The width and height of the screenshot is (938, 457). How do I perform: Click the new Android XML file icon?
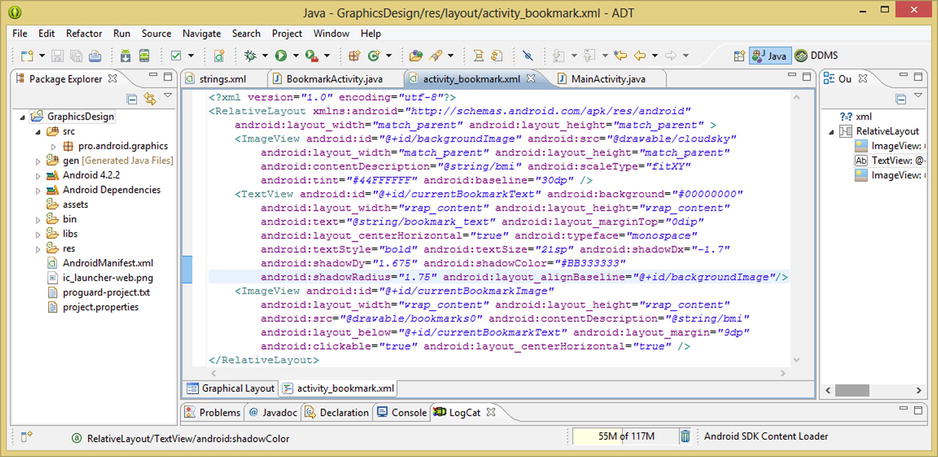[x=219, y=56]
